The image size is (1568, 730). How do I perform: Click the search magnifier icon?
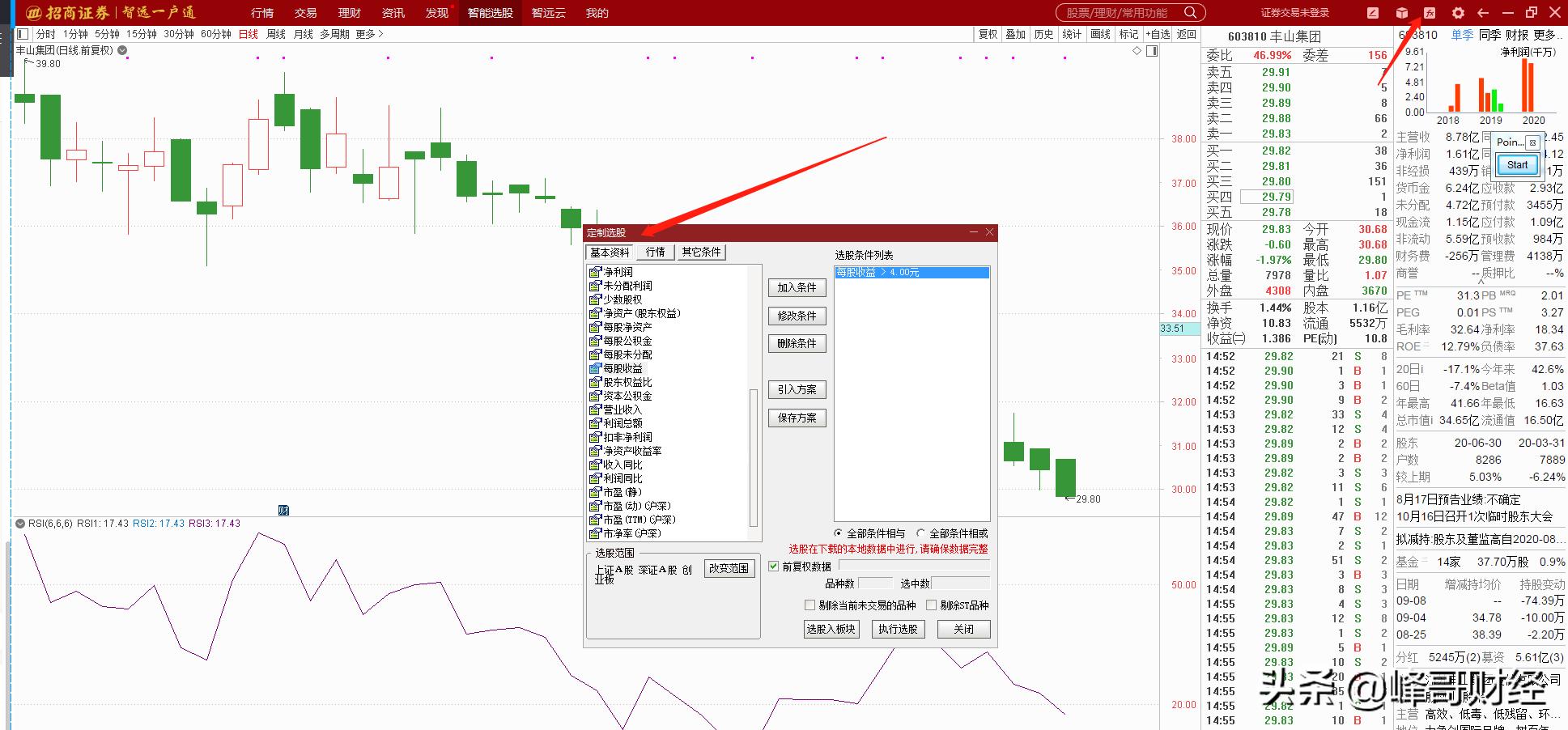1190,13
